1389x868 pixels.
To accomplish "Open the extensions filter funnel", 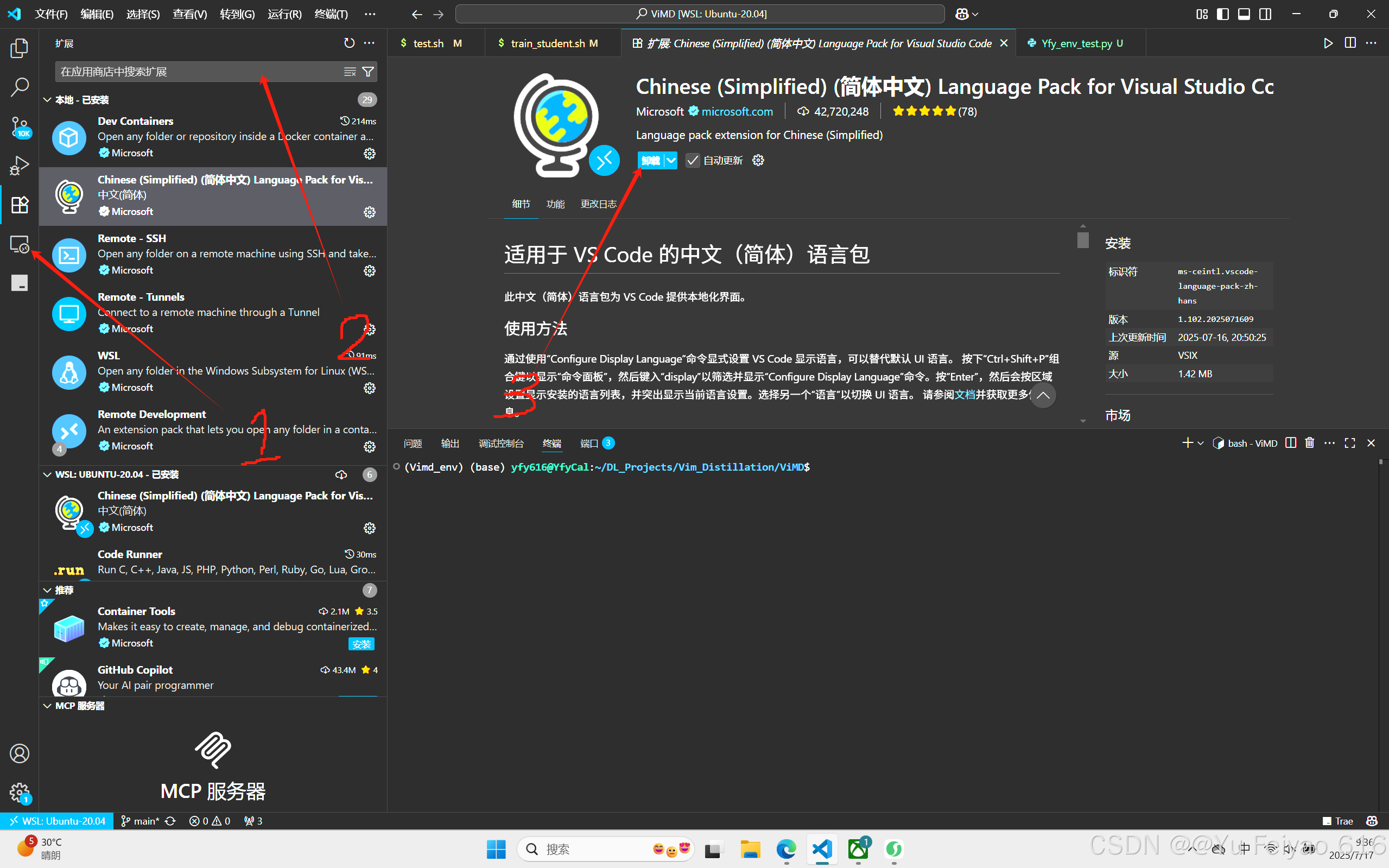I will coord(368,72).
